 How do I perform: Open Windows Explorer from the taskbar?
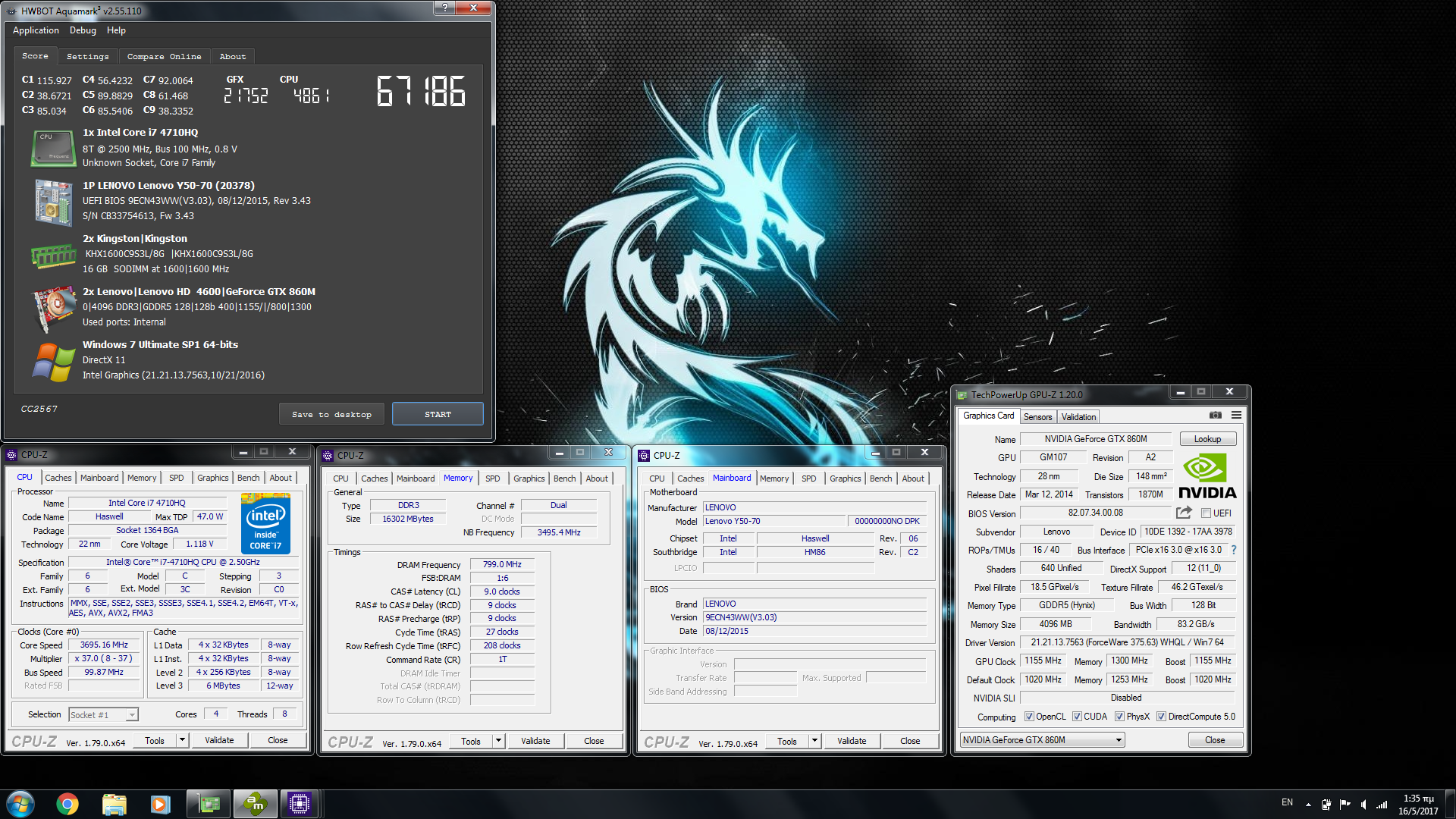[114, 804]
